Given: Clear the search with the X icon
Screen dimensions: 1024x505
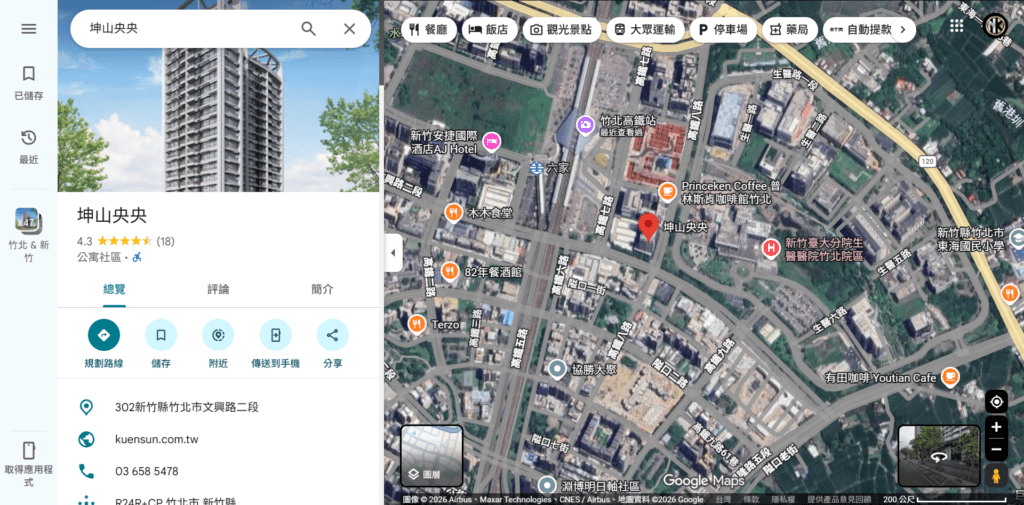Looking at the screenshot, I should pyautogui.click(x=349, y=29).
